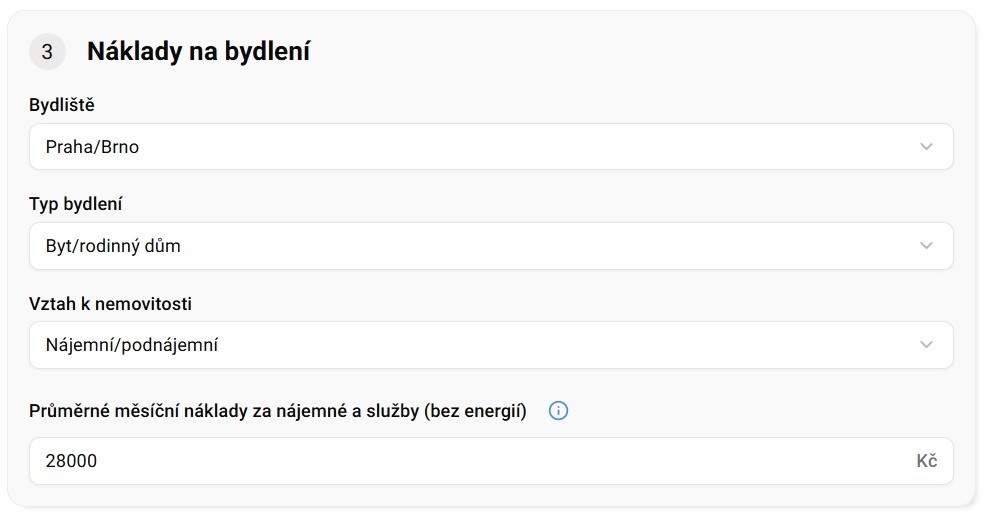Click the Nájemní/podnájemní selected value
The width and height of the screenshot is (988, 519).
(132, 345)
